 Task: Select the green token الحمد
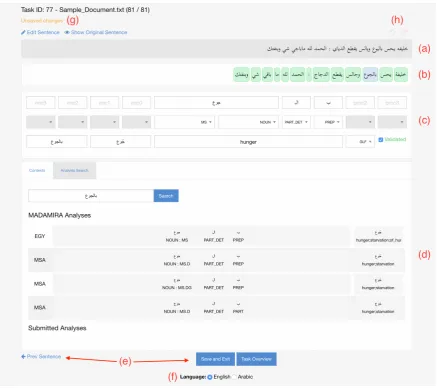click(297, 75)
